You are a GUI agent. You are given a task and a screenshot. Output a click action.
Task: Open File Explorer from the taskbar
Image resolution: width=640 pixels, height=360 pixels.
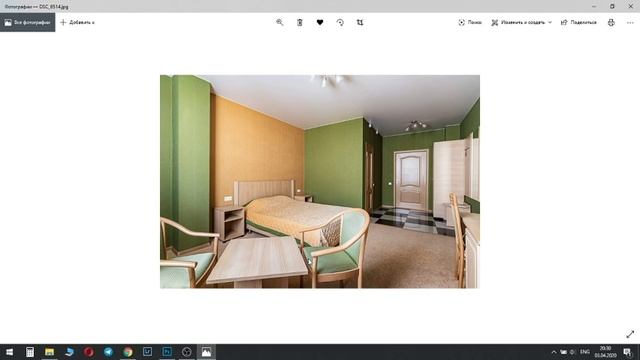[x=49, y=352]
